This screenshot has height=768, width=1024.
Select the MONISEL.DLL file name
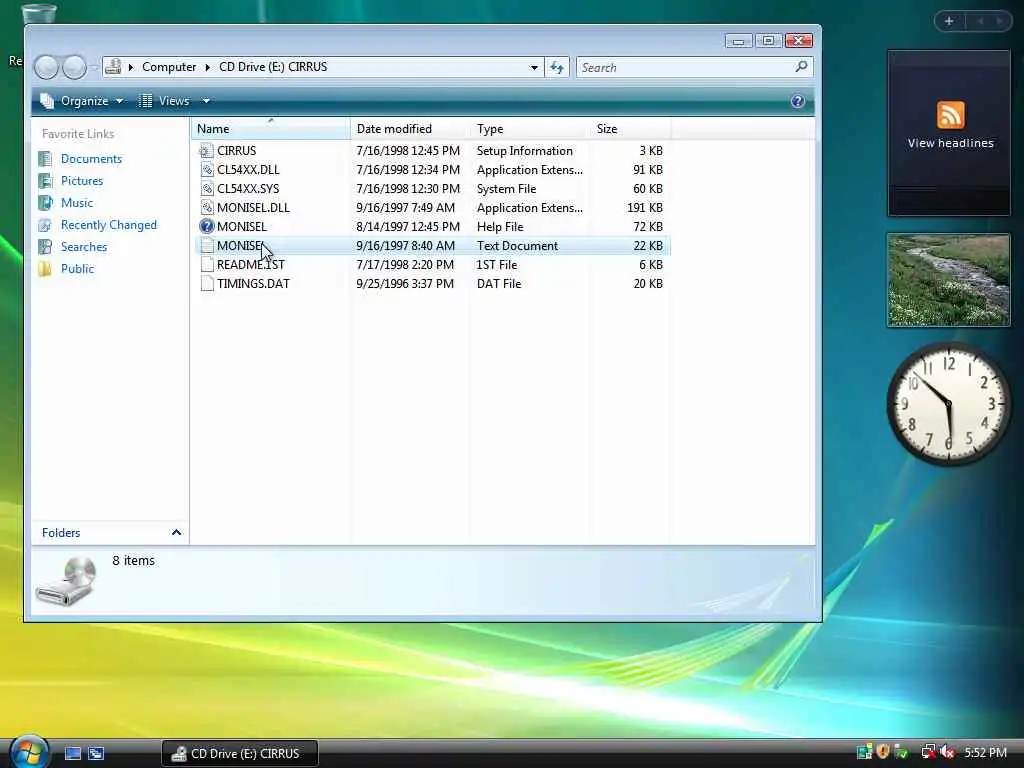(253, 208)
